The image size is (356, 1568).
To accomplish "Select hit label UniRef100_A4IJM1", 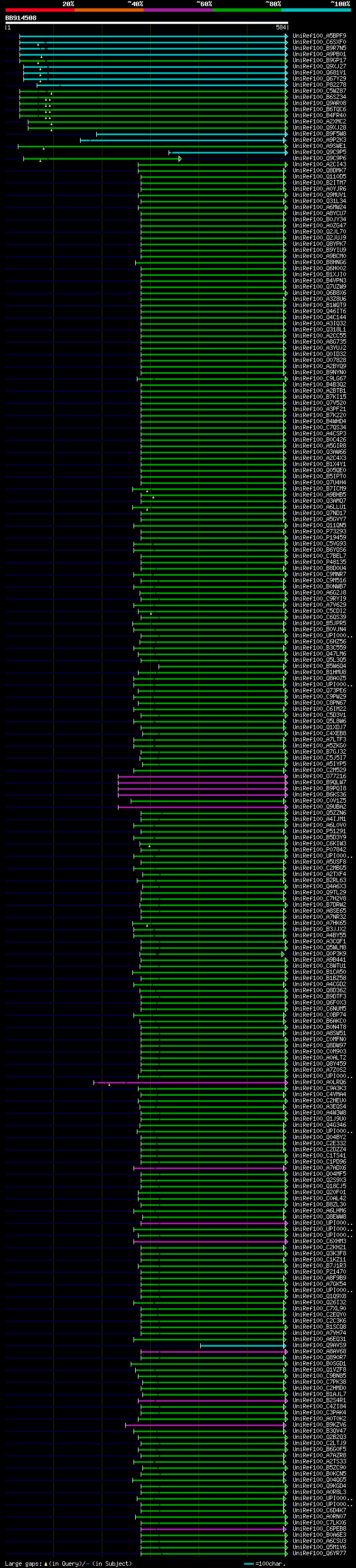I will coord(319,819).
